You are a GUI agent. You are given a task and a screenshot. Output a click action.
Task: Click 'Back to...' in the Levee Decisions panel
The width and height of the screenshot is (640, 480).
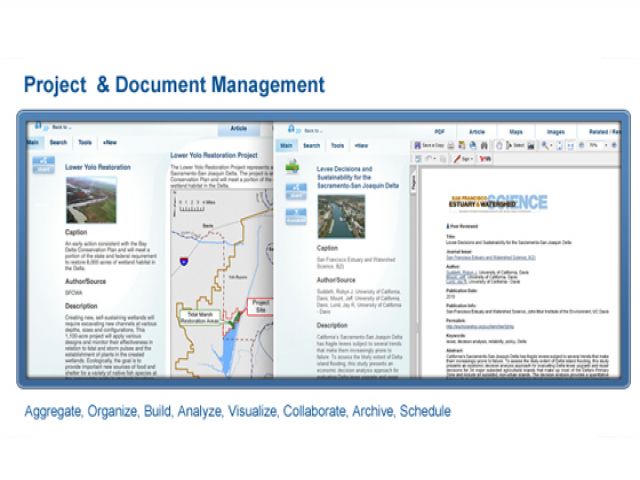pos(313,131)
